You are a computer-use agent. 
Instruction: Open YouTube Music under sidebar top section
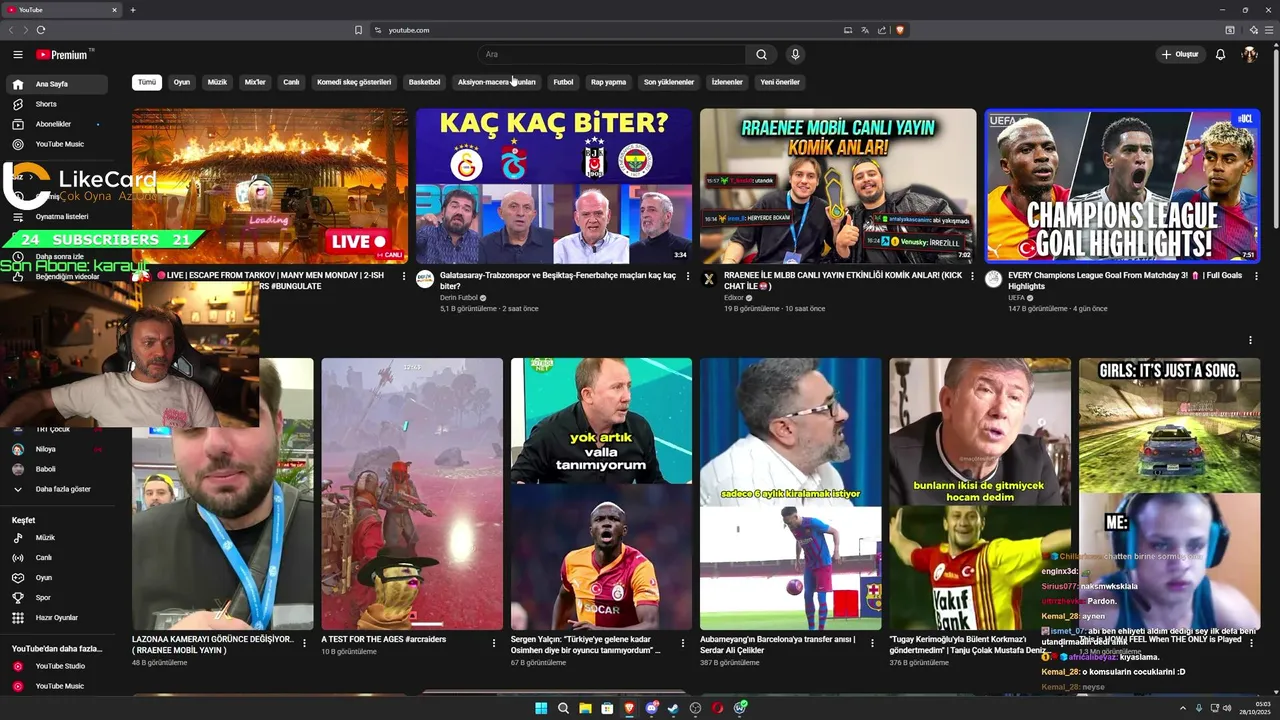[x=56, y=144]
